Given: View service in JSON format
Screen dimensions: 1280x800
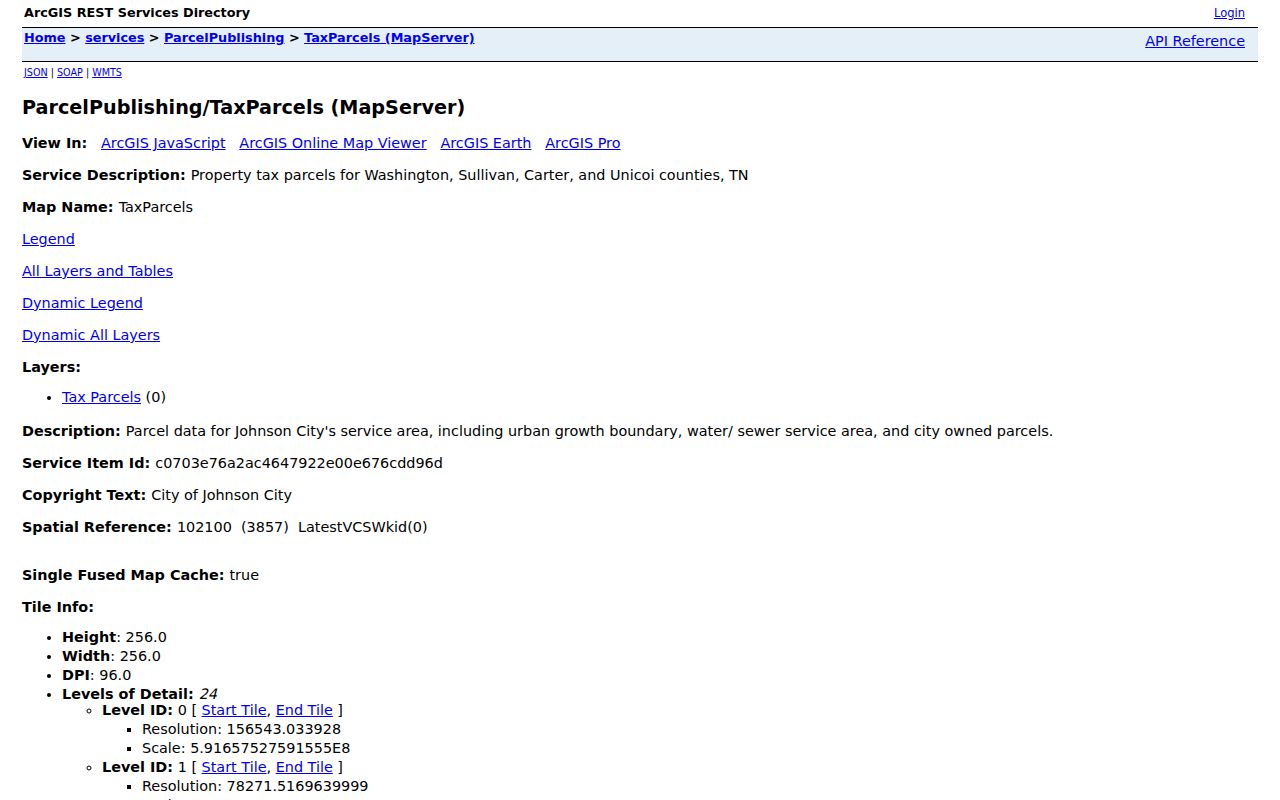Looking at the screenshot, I should tap(35, 73).
